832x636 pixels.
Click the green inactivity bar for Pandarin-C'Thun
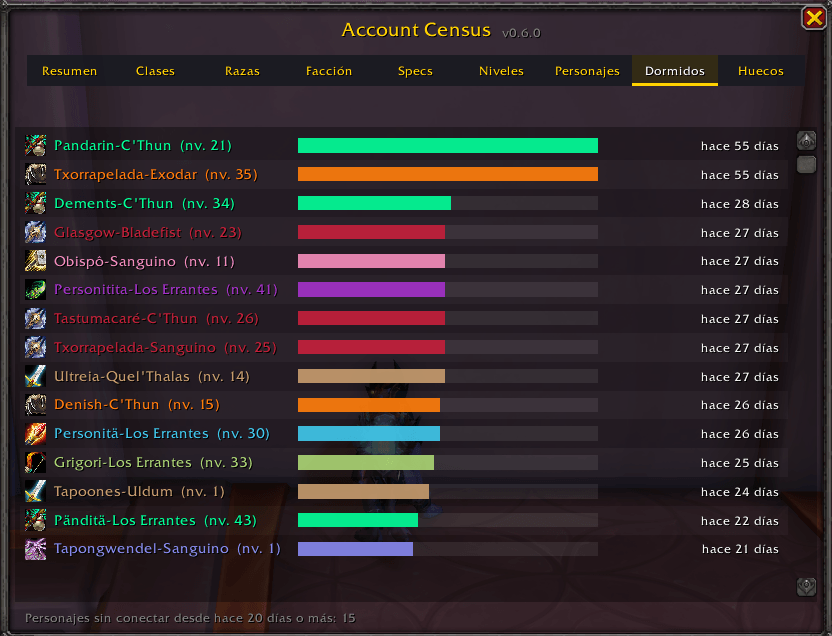tap(448, 145)
